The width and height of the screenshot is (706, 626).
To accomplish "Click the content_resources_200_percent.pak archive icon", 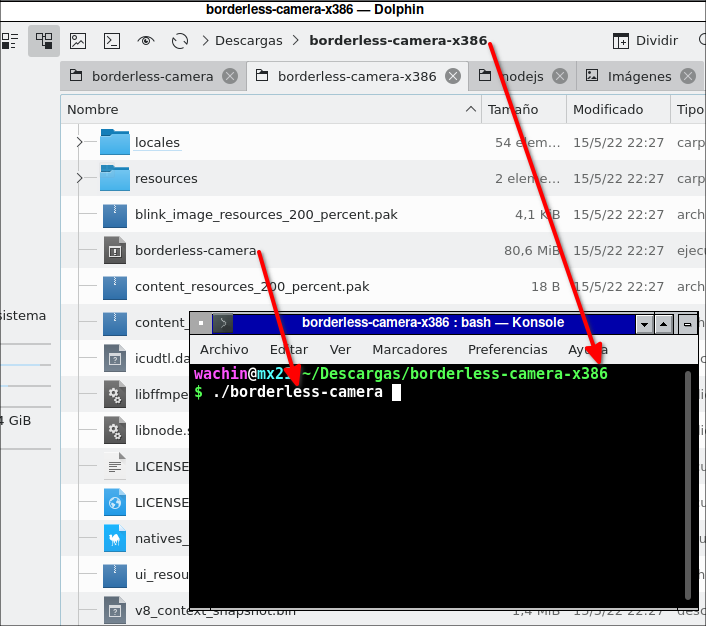I will point(115,287).
